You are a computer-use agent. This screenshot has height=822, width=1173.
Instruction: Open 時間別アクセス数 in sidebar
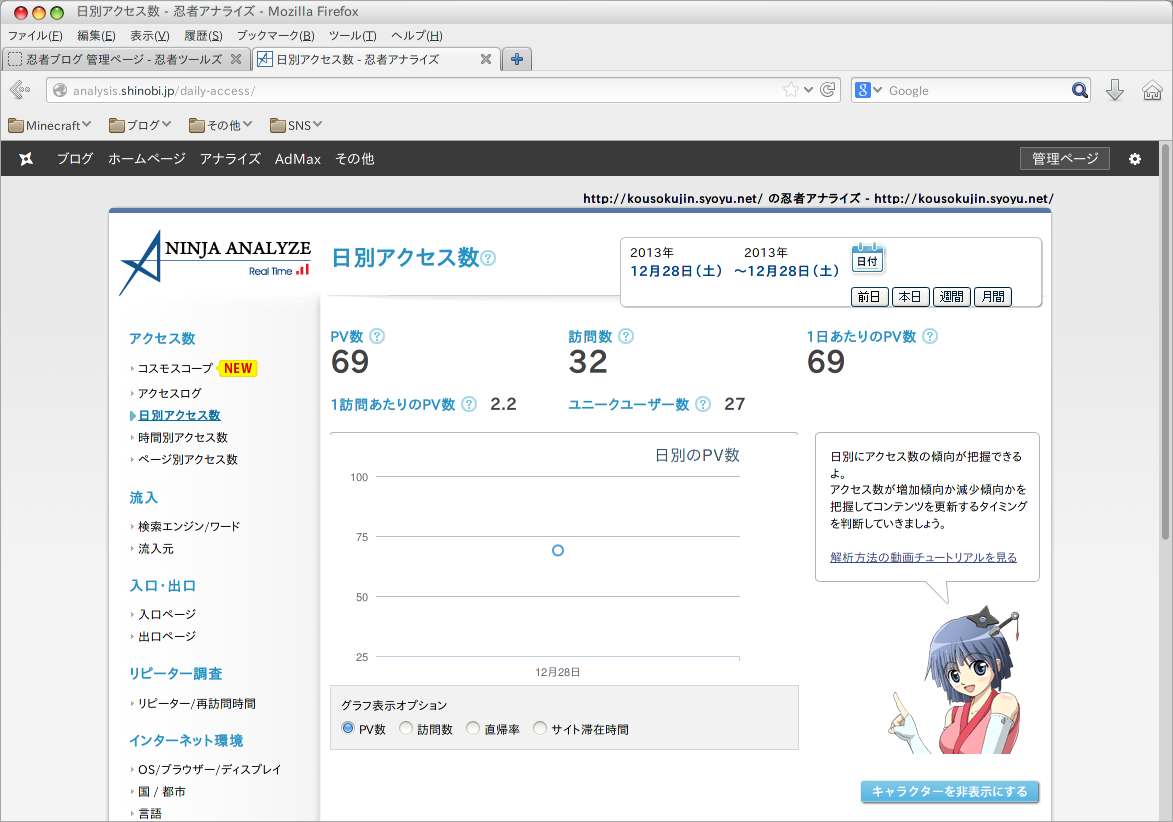(183, 438)
